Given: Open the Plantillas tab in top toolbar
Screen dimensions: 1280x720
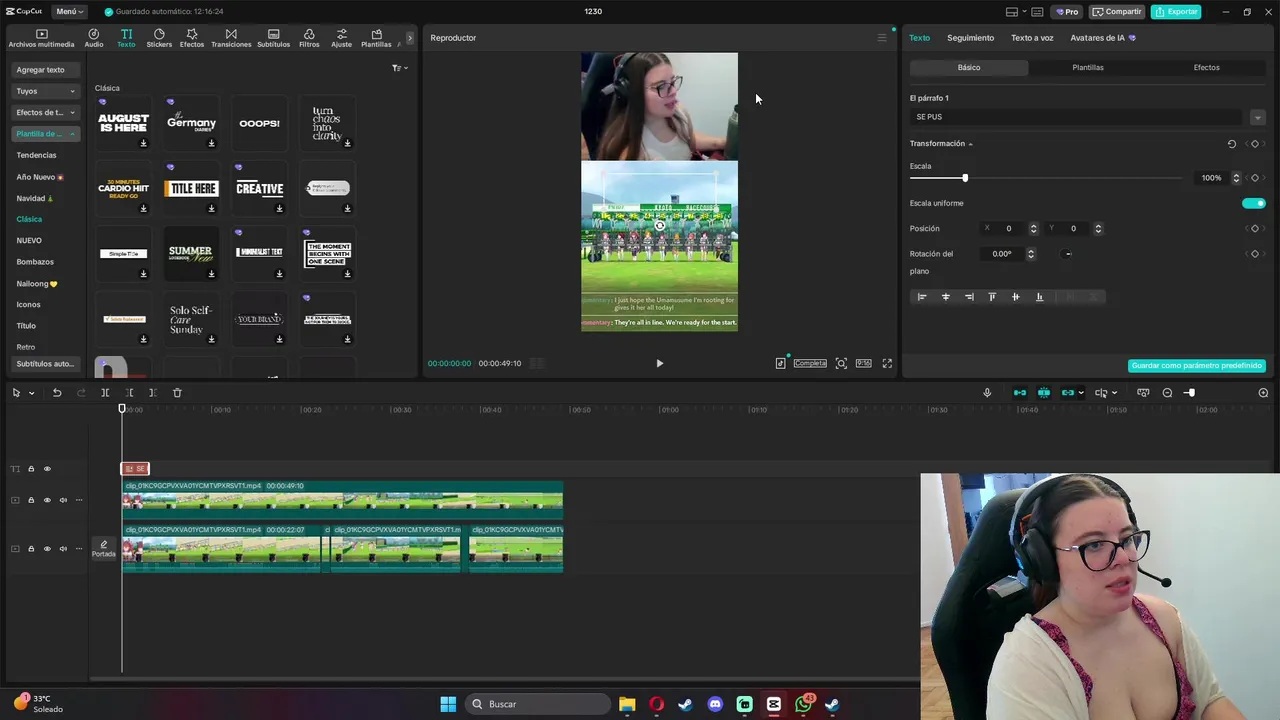Looking at the screenshot, I should pyautogui.click(x=376, y=38).
